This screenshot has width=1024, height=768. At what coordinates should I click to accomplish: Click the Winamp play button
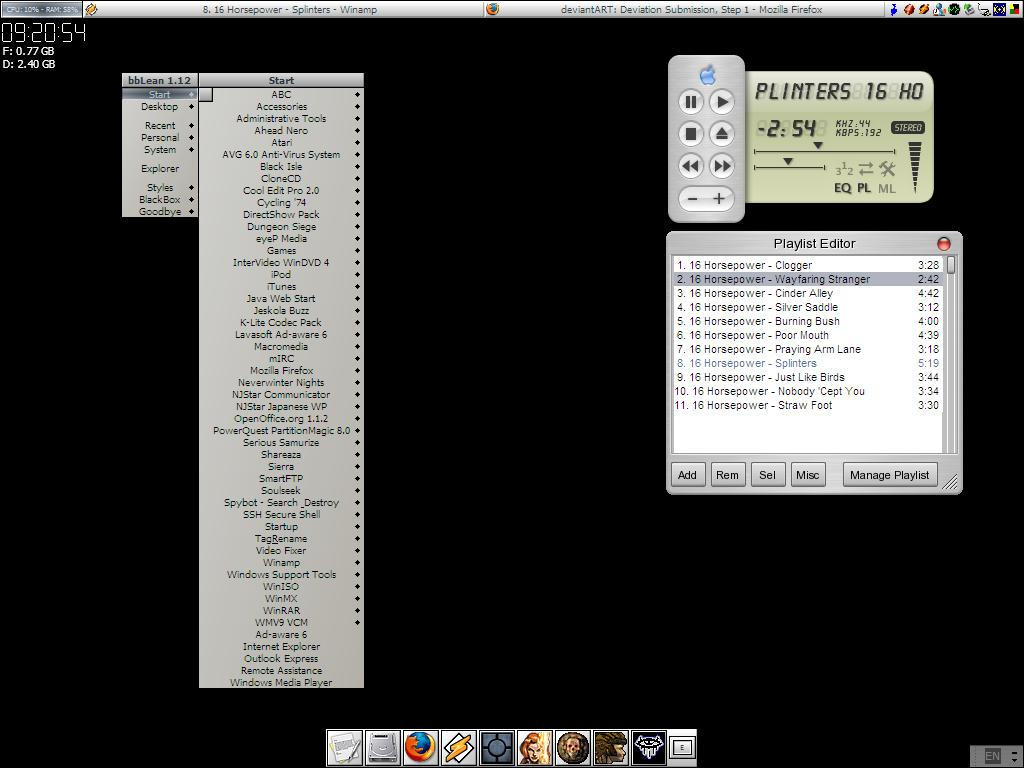(722, 102)
